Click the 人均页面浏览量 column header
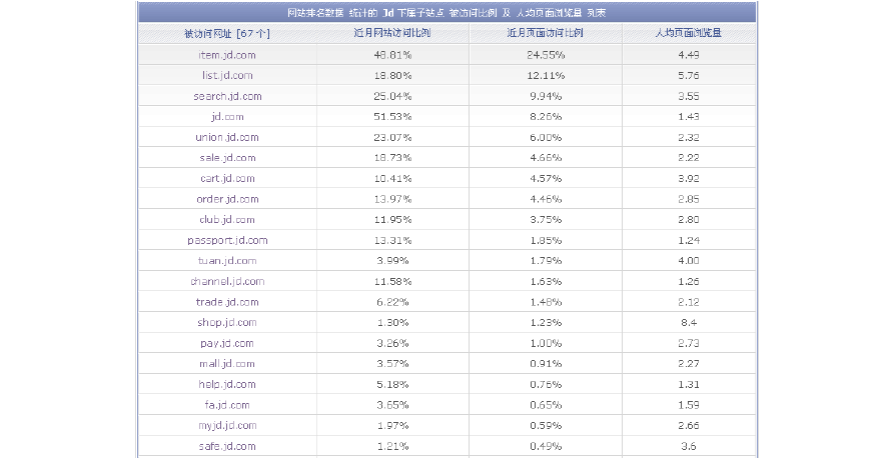The height and width of the screenshot is (458, 893). click(x=688, y=33)
